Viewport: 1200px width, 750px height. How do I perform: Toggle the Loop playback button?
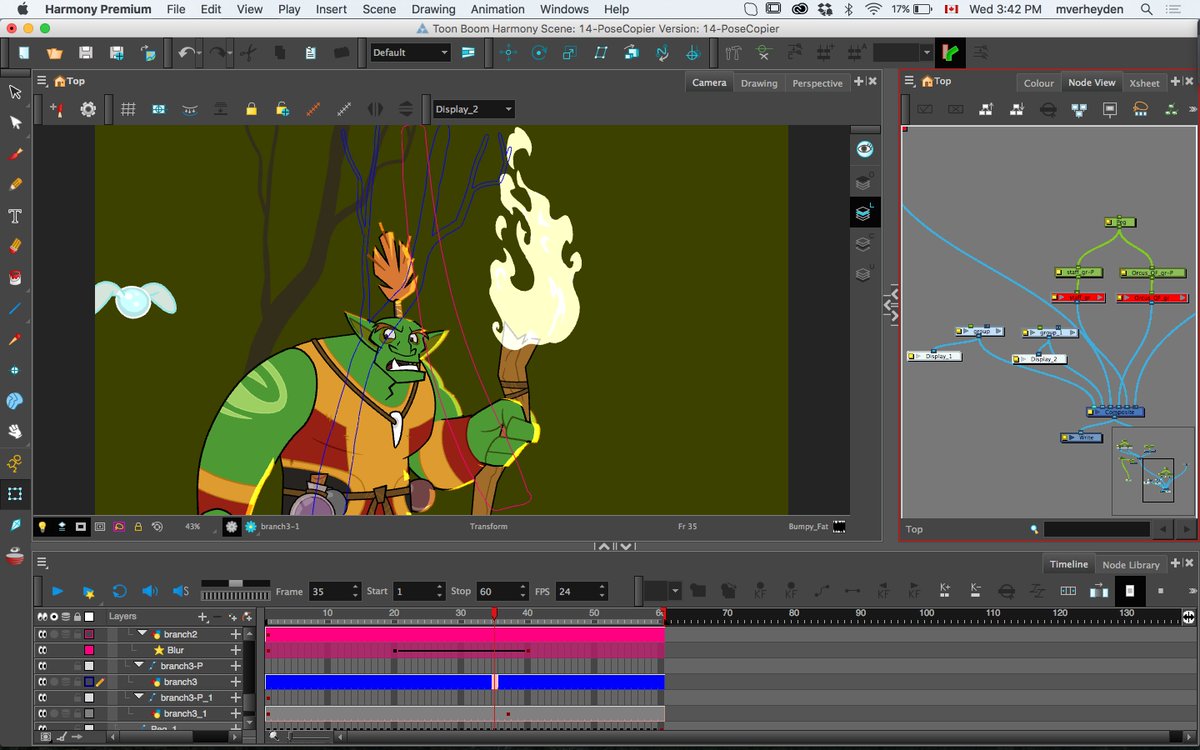coord(119,591)
